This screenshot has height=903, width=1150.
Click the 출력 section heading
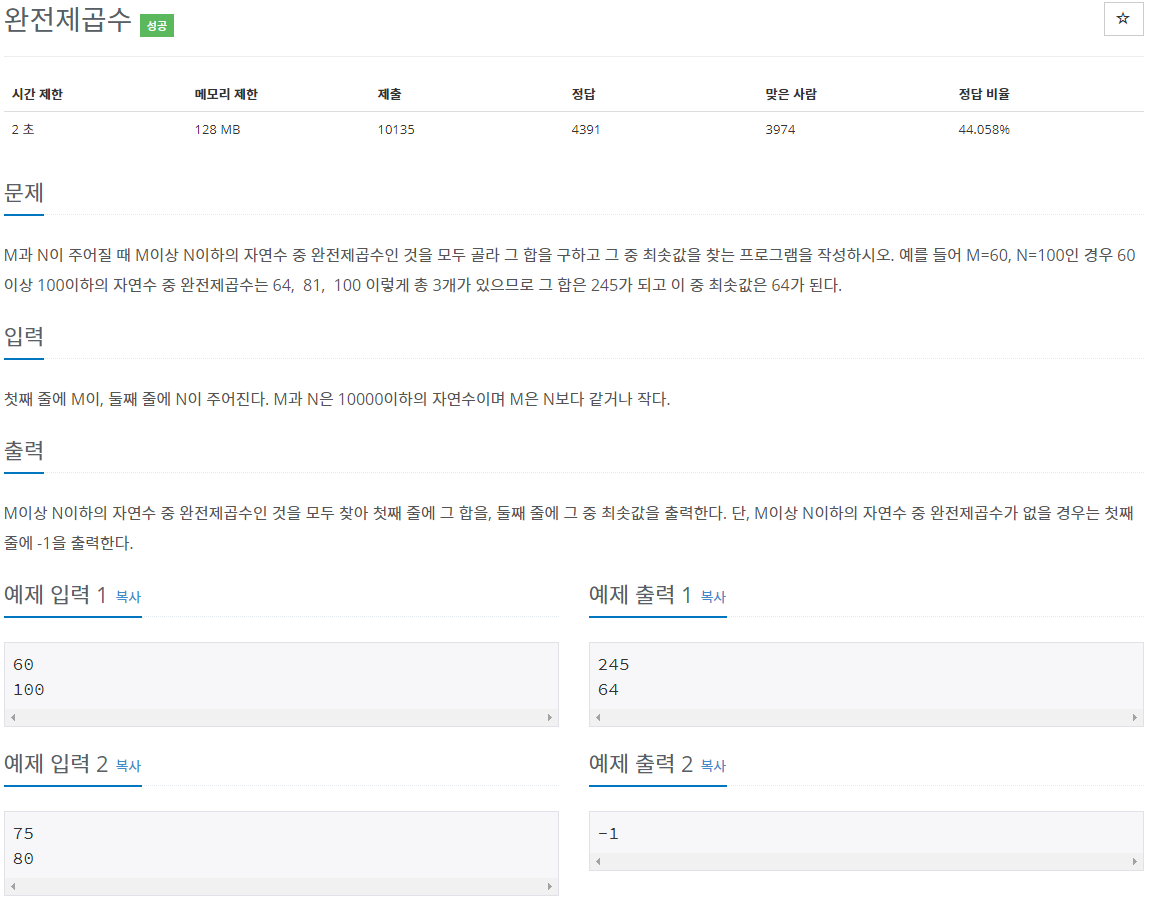click(24, 450)
